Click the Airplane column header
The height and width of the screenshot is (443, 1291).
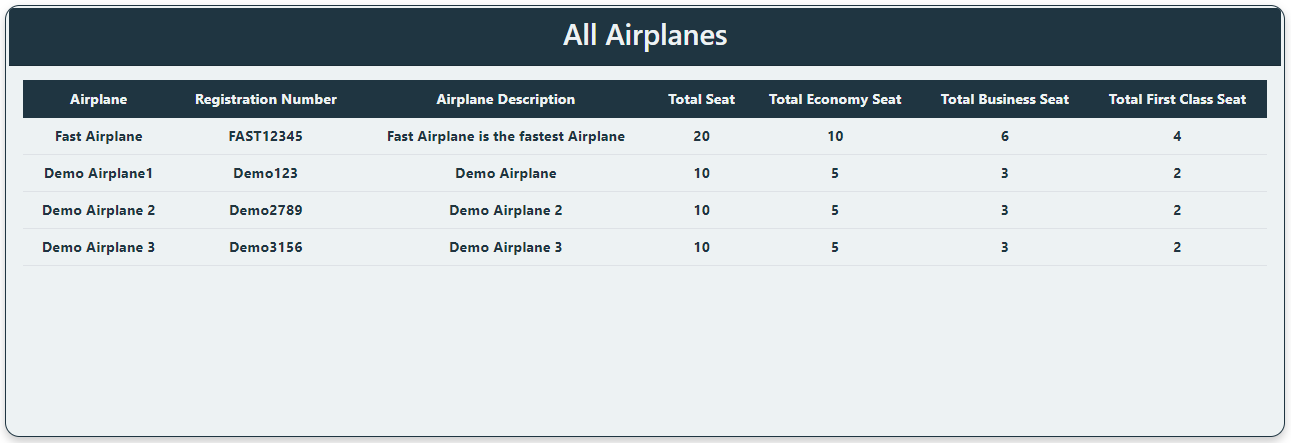coord(99,99)
